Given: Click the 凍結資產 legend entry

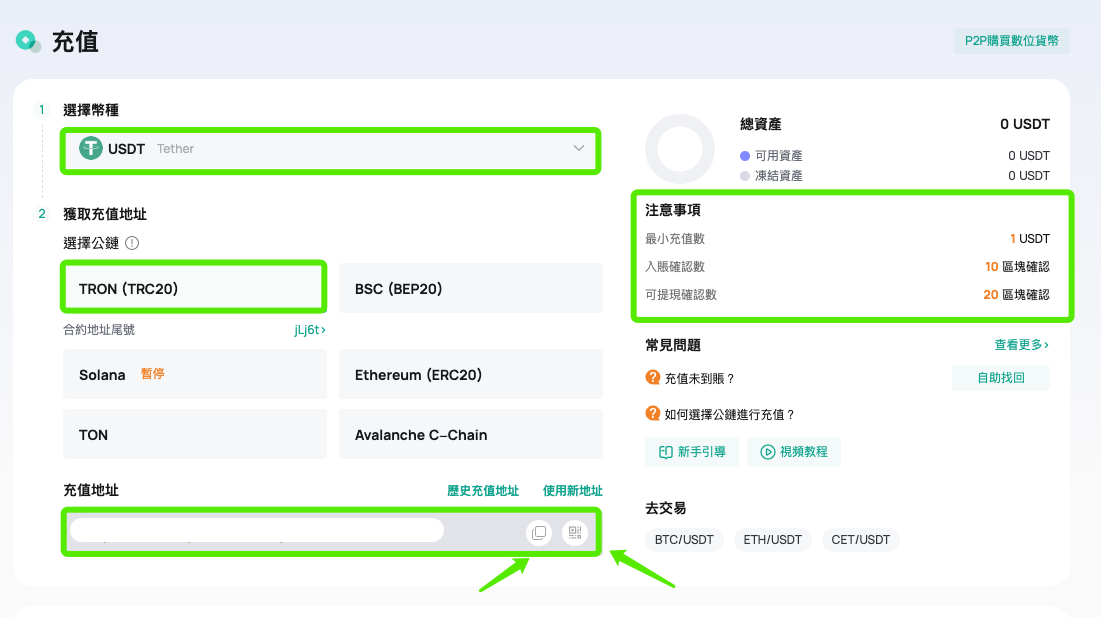Looking at the screenshot, I should coord(771,175).
